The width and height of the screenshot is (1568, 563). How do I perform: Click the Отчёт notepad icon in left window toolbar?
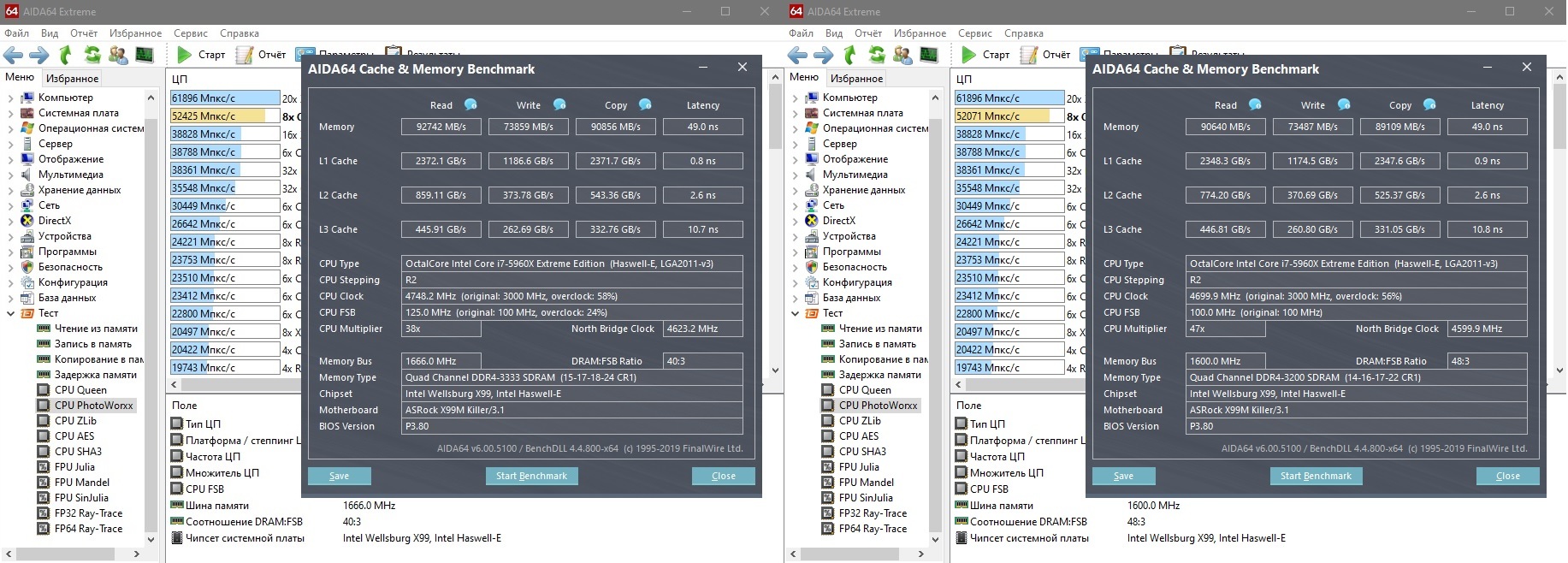pos(246,55)
